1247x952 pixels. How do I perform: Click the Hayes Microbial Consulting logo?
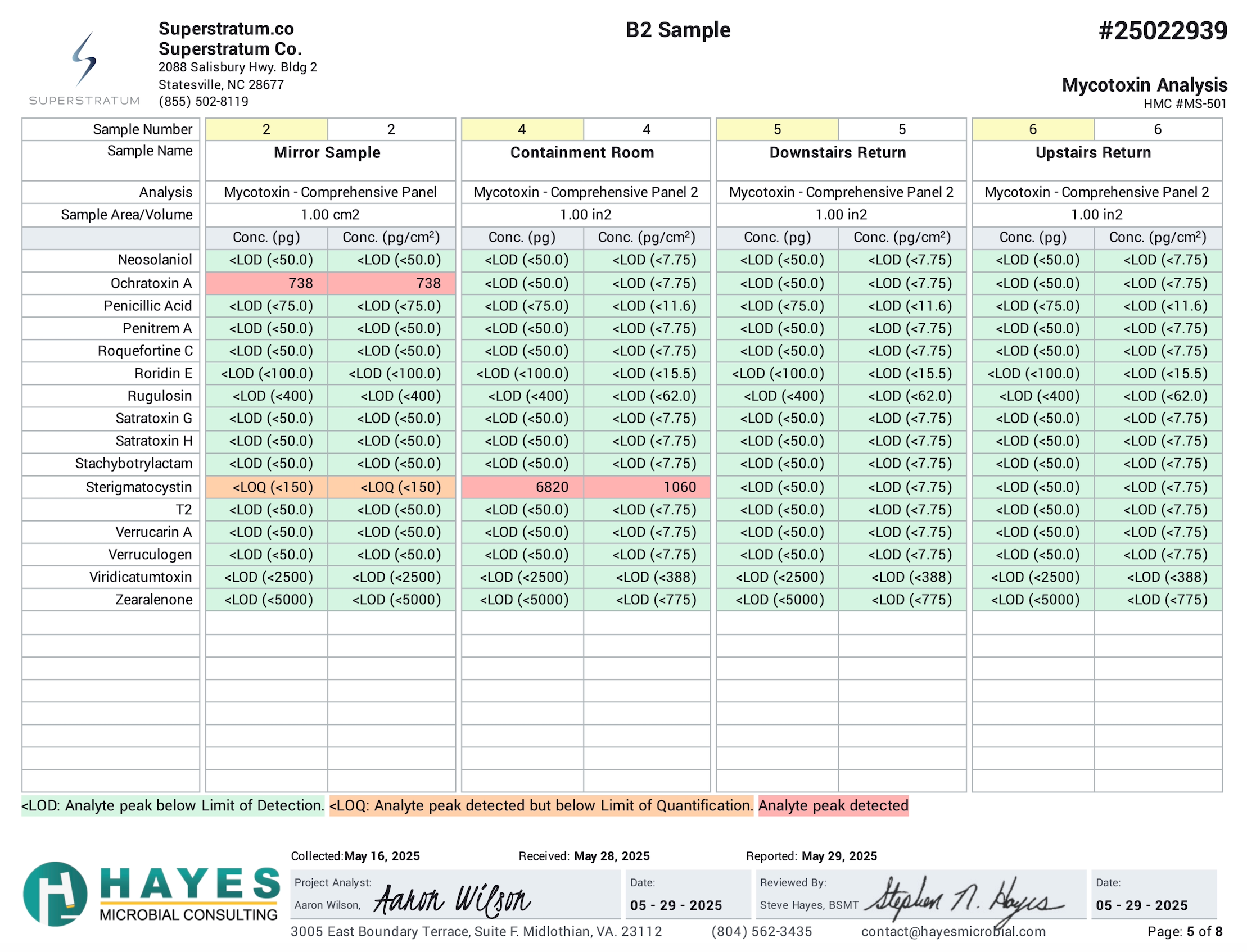click(151, 894)
